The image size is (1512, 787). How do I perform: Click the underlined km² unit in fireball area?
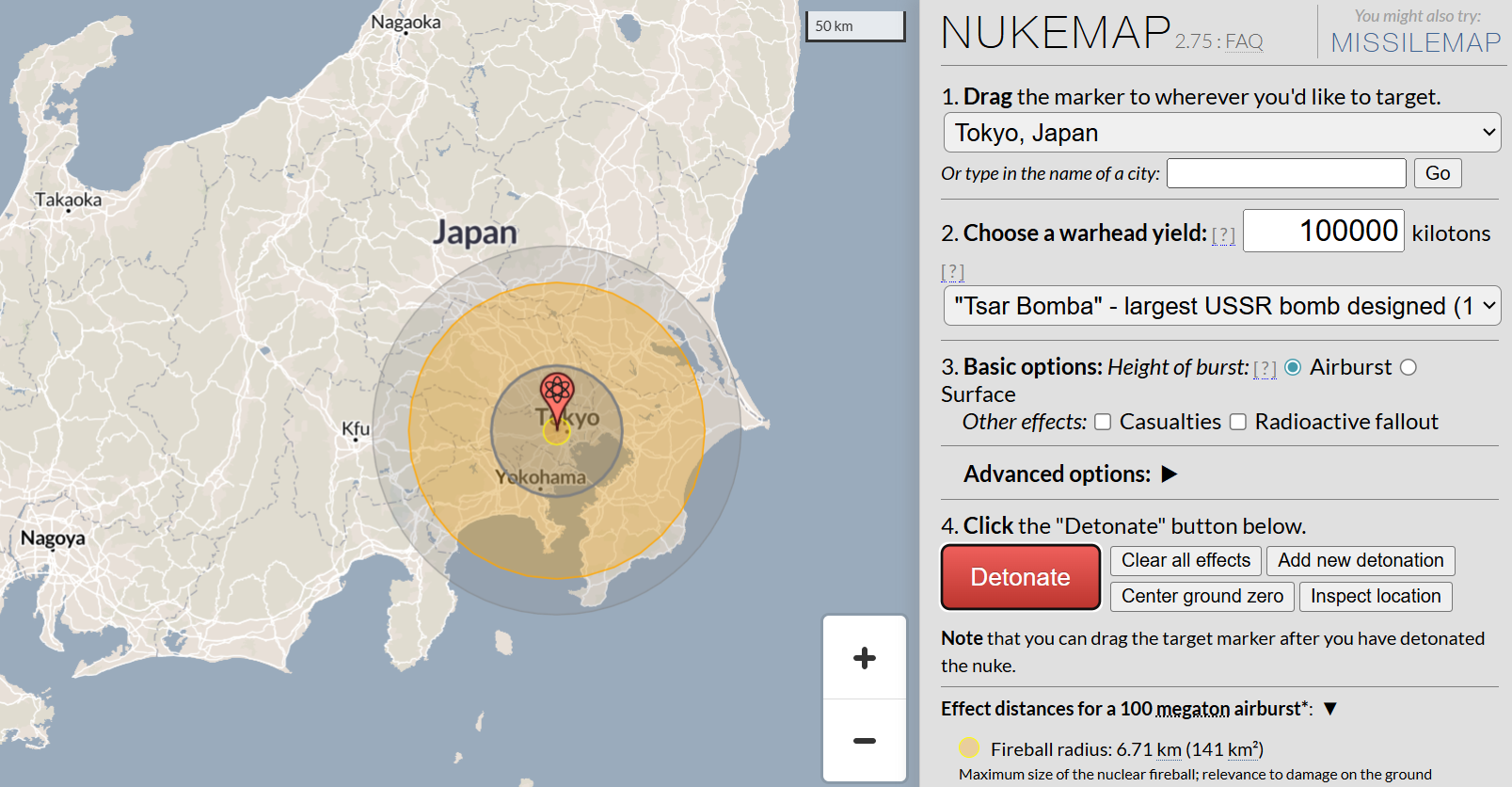pos(1243,749)
